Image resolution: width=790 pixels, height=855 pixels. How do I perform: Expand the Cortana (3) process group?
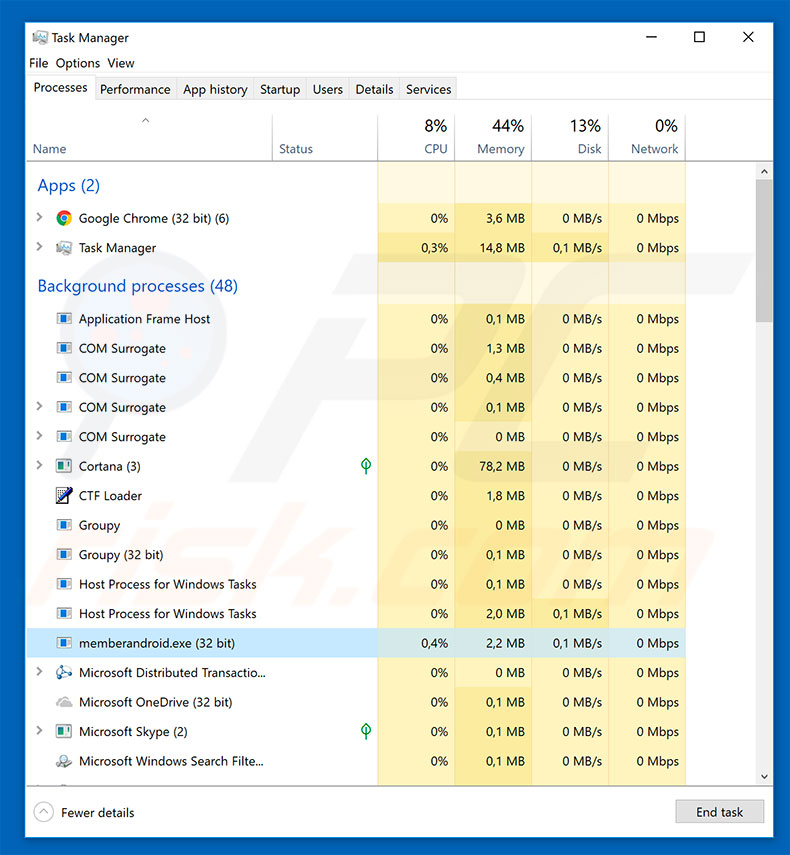39,465
